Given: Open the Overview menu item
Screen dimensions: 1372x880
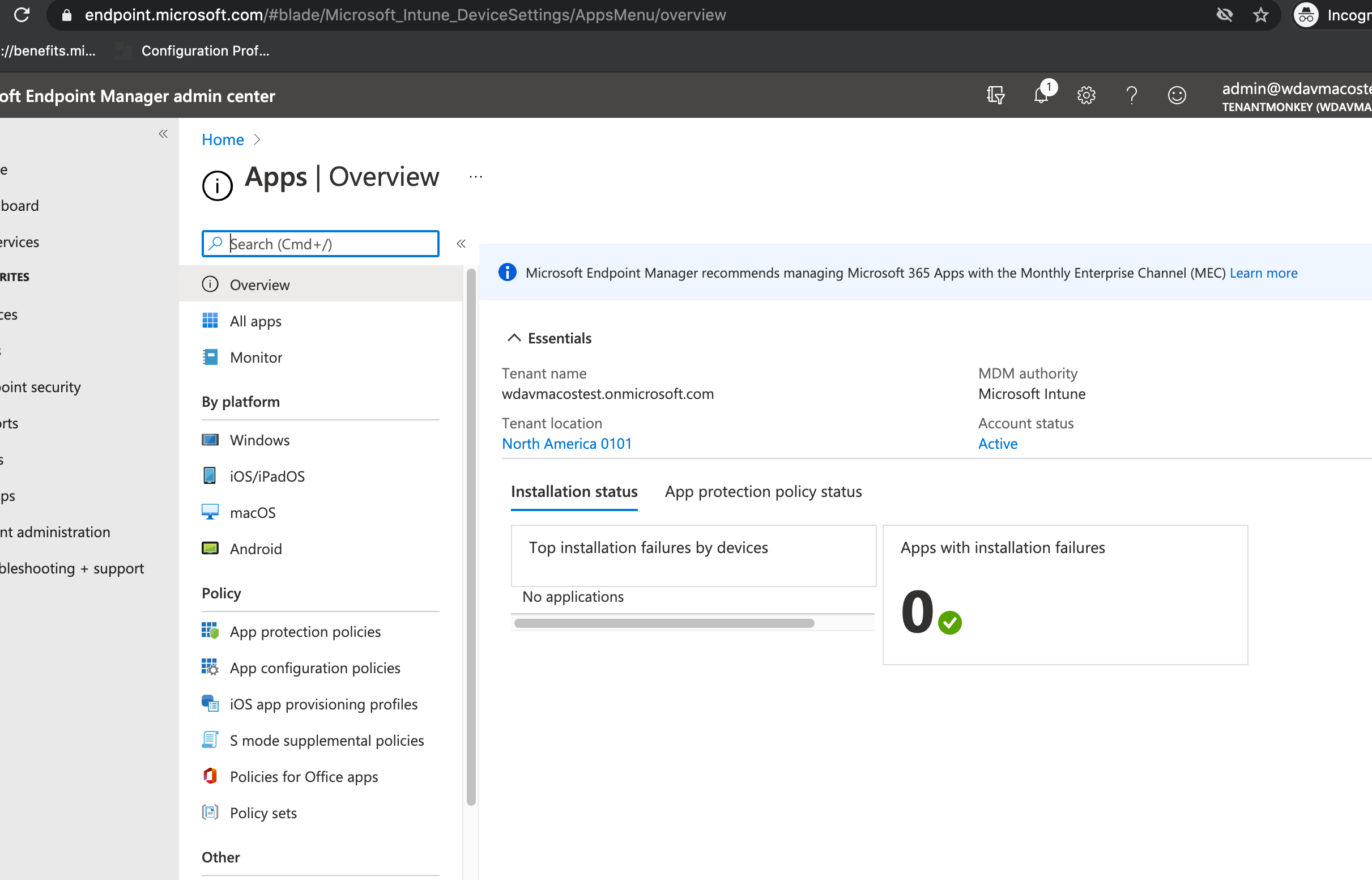Looking at the screenshot, I should [x=321, y=284].
